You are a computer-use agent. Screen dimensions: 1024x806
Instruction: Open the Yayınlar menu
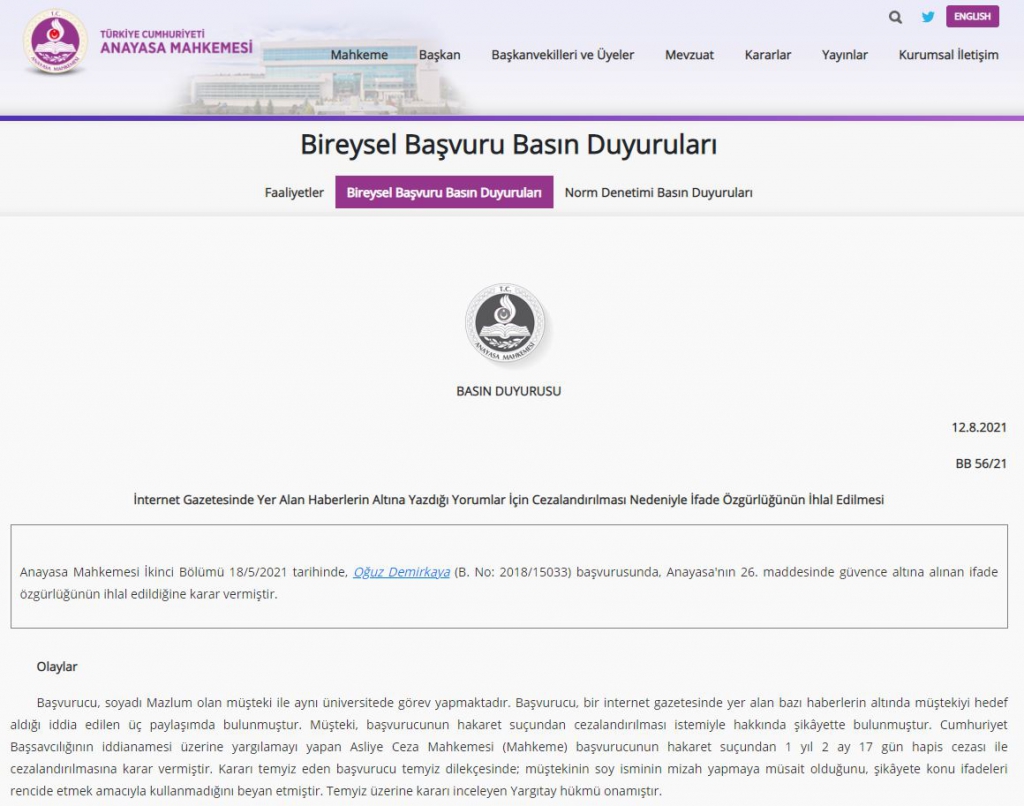click(x=844, y=55)
